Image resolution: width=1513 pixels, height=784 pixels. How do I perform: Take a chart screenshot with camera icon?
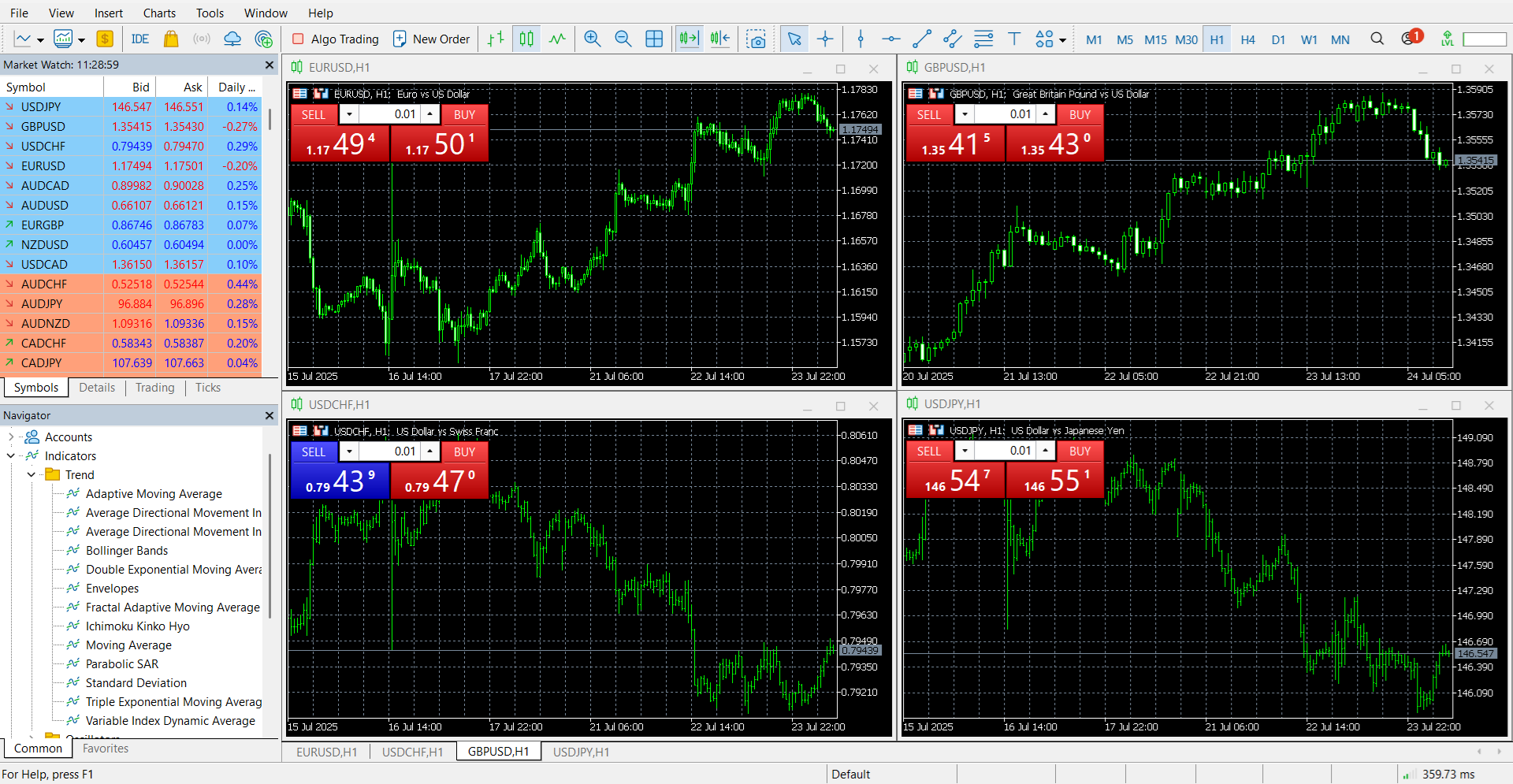tap(756, 39)
